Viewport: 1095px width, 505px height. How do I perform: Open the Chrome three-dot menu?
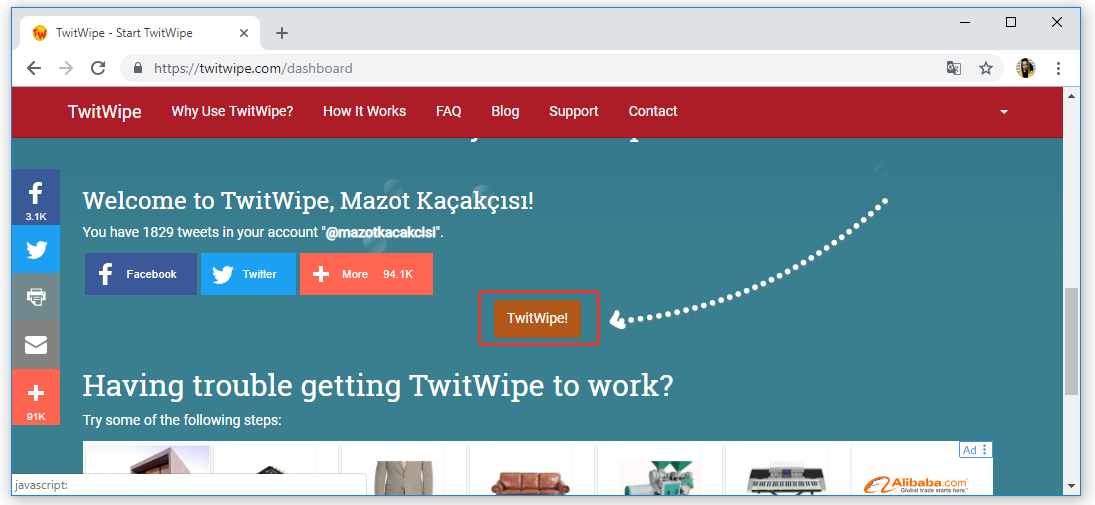click(1058, 68)
